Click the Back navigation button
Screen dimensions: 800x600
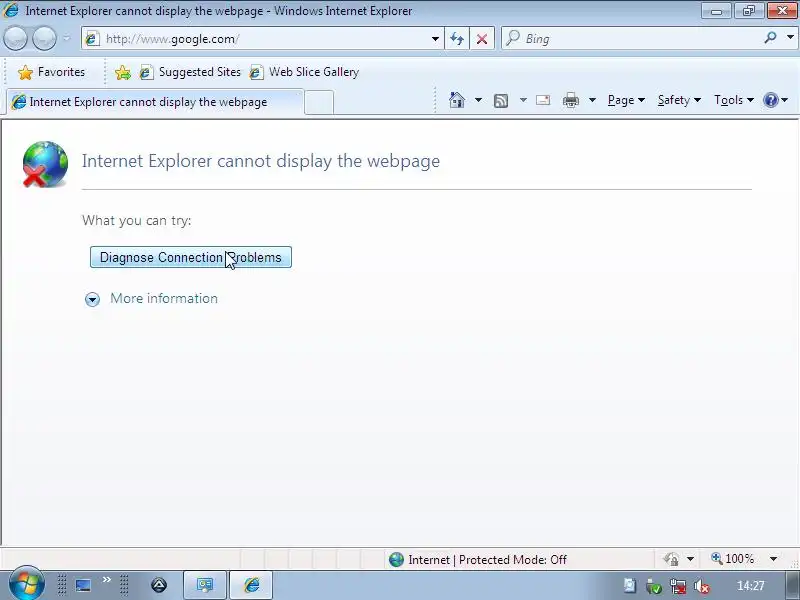[x=15, y=39]
